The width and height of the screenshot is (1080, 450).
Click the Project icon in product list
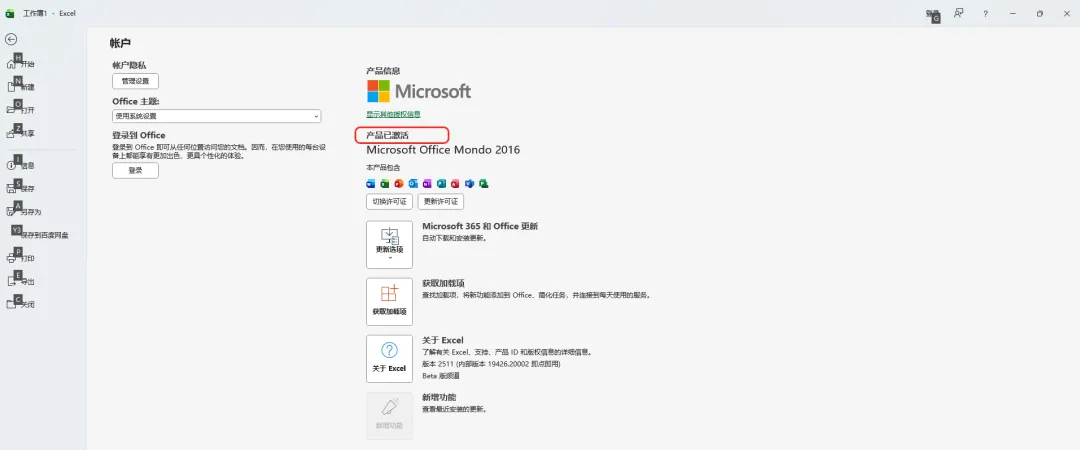pos(484,183)
